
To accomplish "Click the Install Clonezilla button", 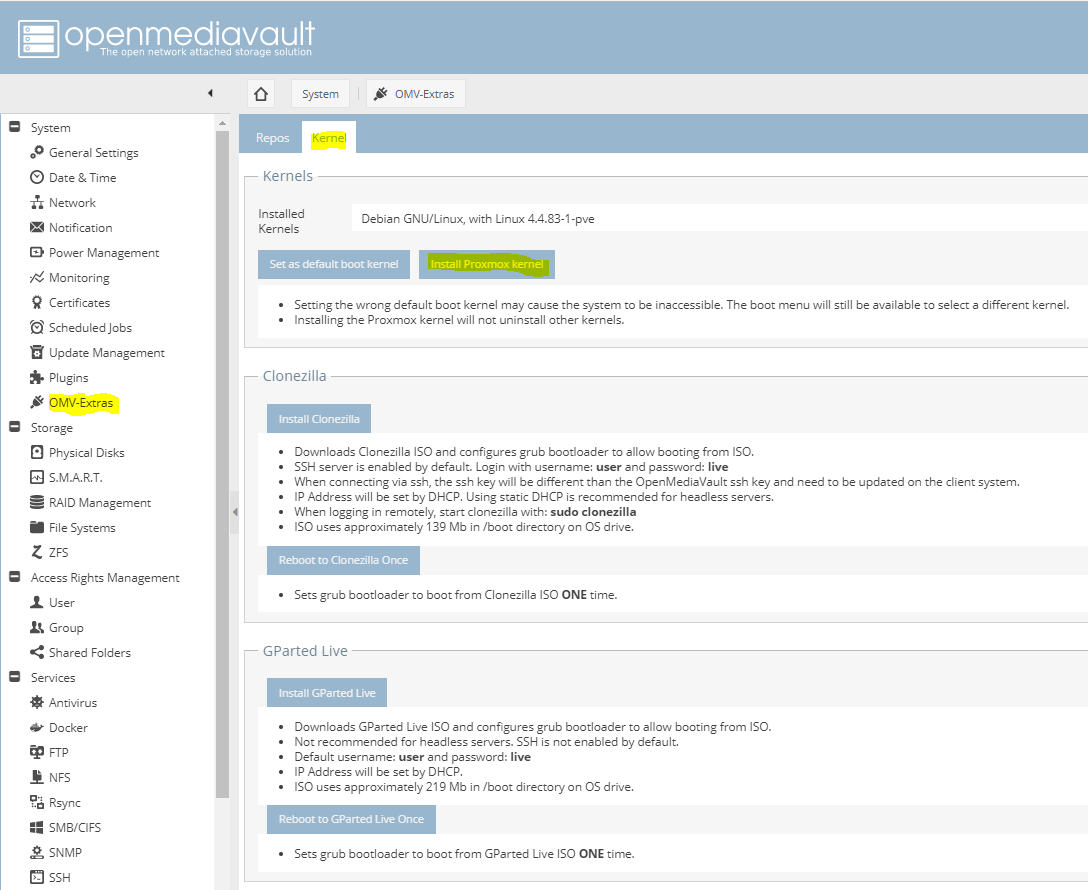I will tap(318, 418).
